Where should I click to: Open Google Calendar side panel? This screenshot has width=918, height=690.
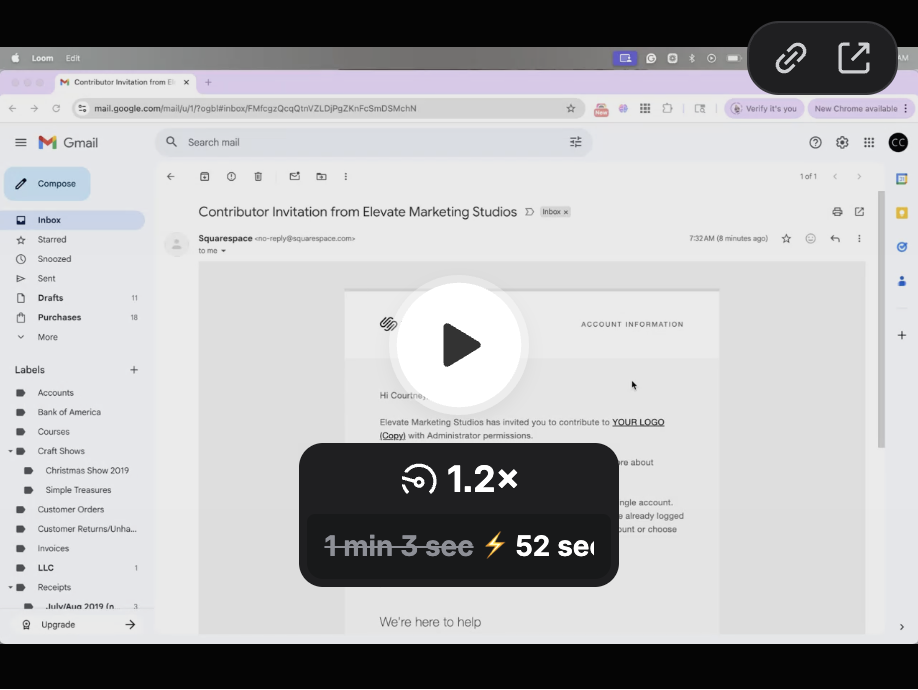(902, 179)
